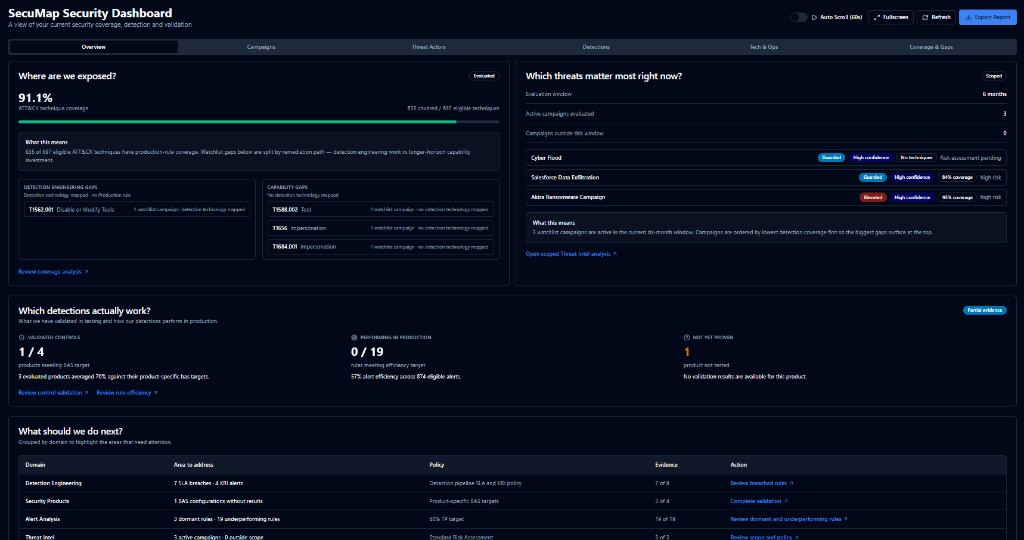Open scoped Threat Intel analysis link
The height and width of the screenshot is (540, 1024).
coord(571,253)
